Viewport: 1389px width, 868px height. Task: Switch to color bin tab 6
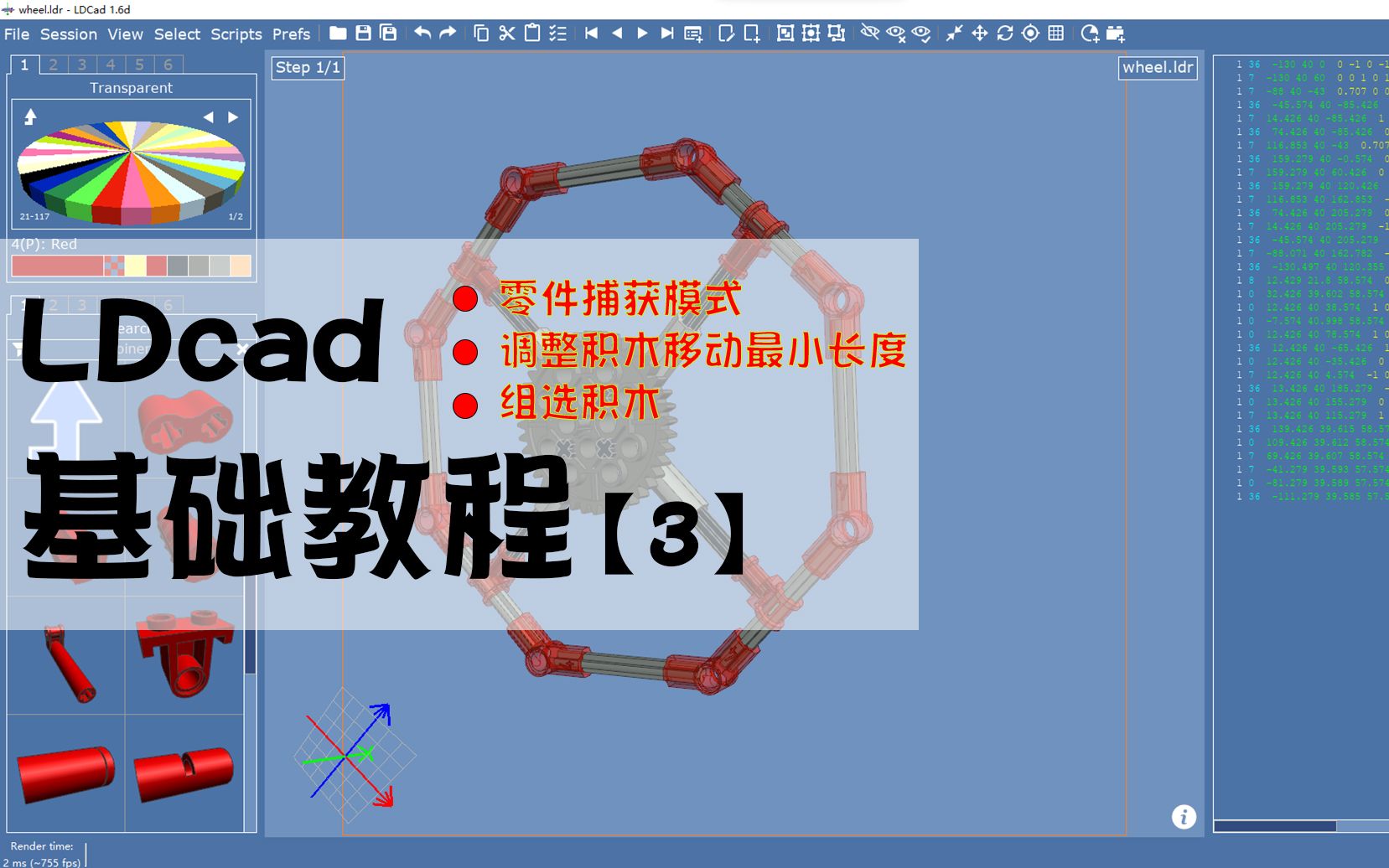[168, 65]
